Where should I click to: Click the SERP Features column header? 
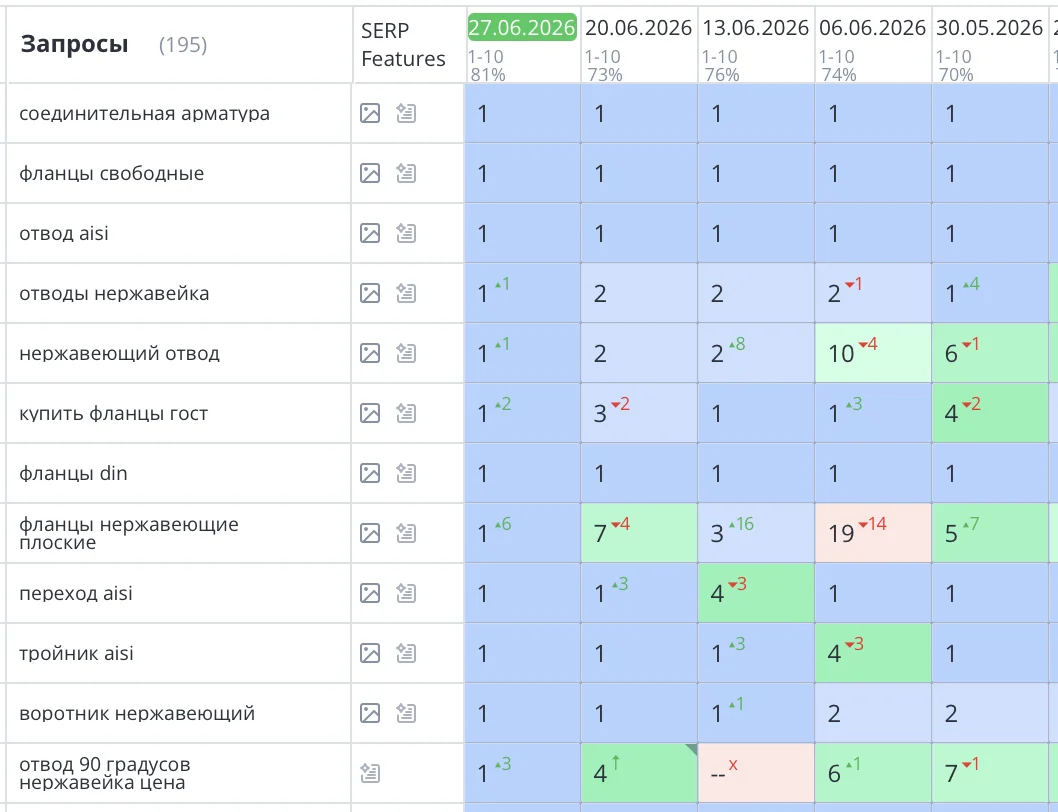(403, 45)
